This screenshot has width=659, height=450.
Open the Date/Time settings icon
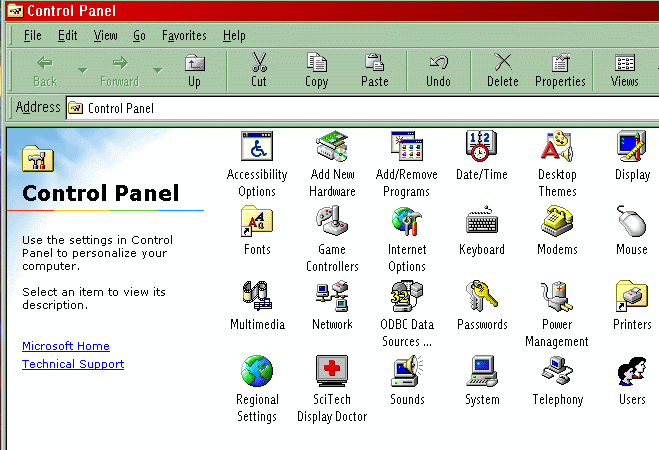point(481,148)
